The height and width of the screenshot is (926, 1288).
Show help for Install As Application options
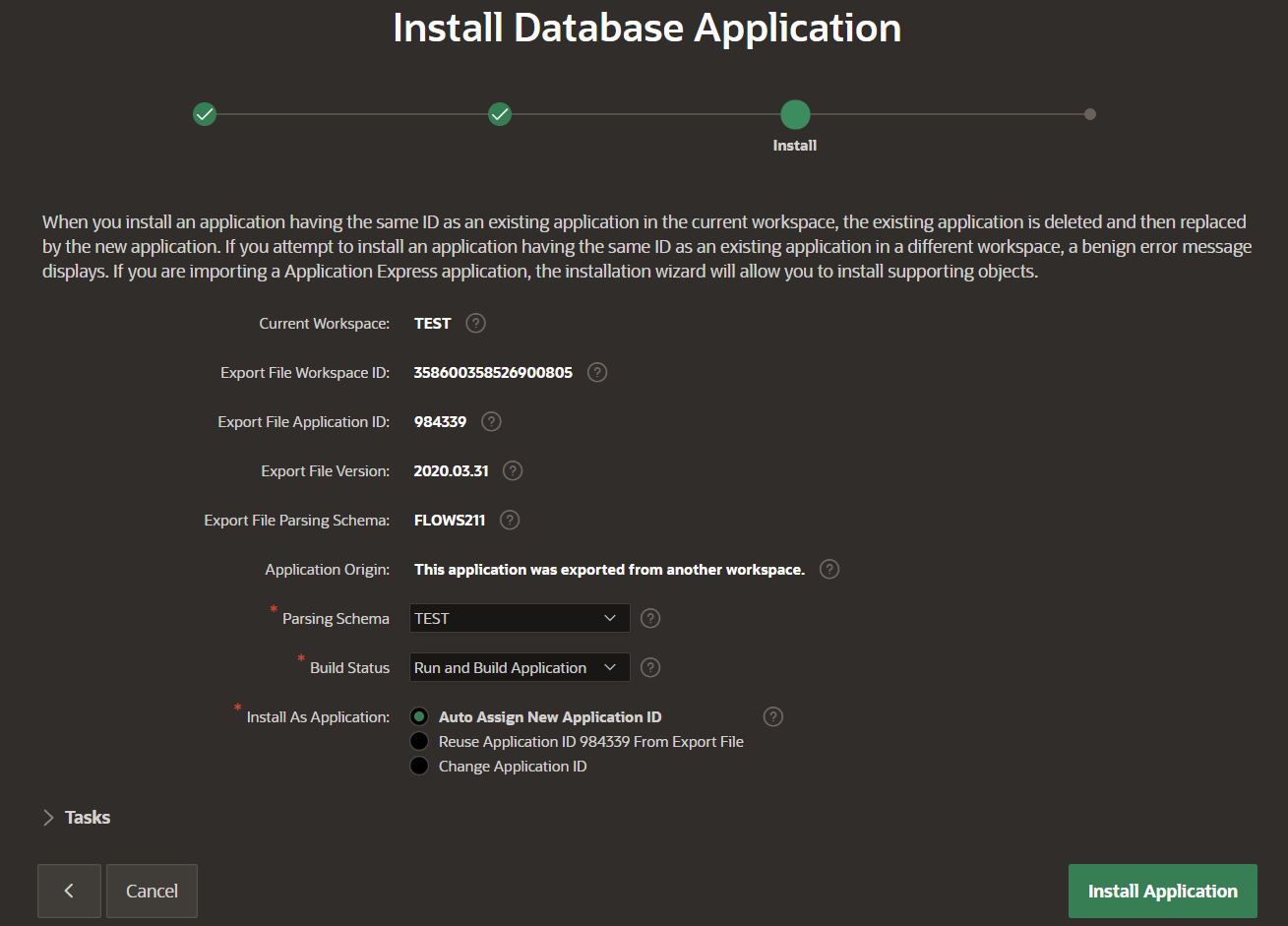(x=773, y=716)
